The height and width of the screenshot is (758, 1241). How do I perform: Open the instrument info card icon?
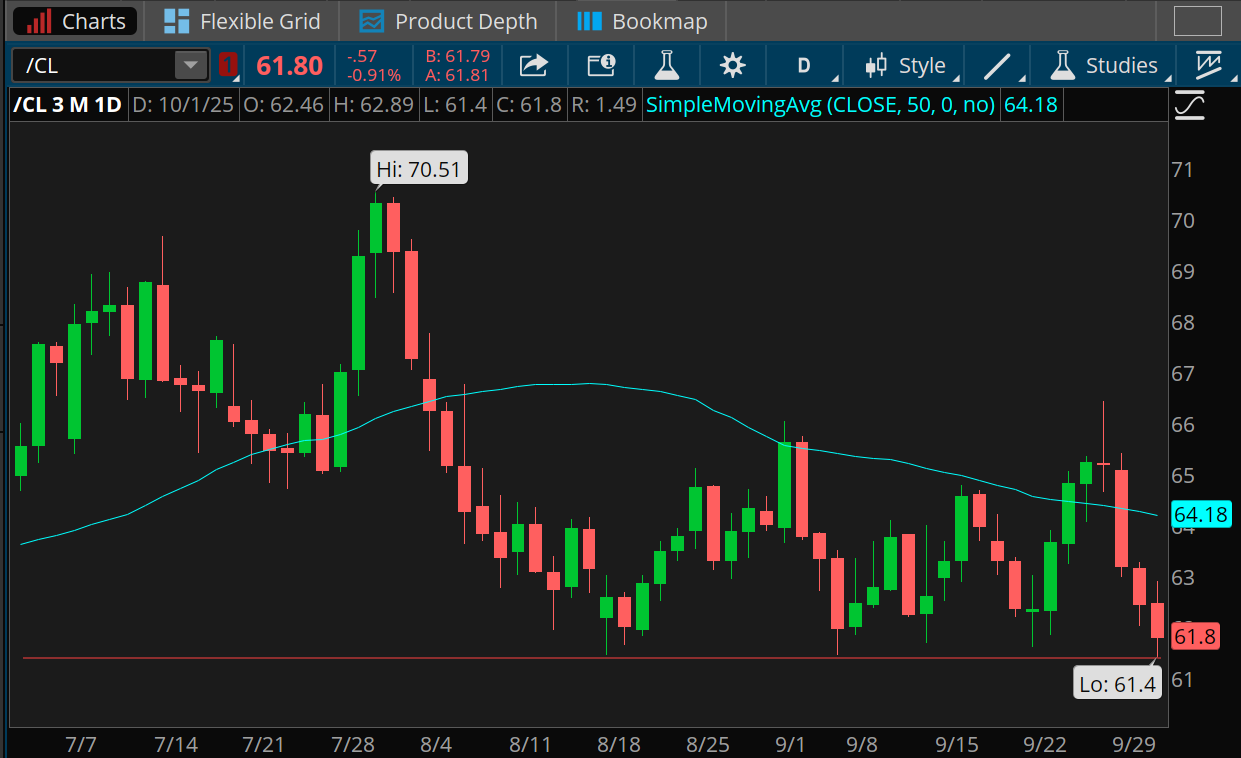(600, 66)
